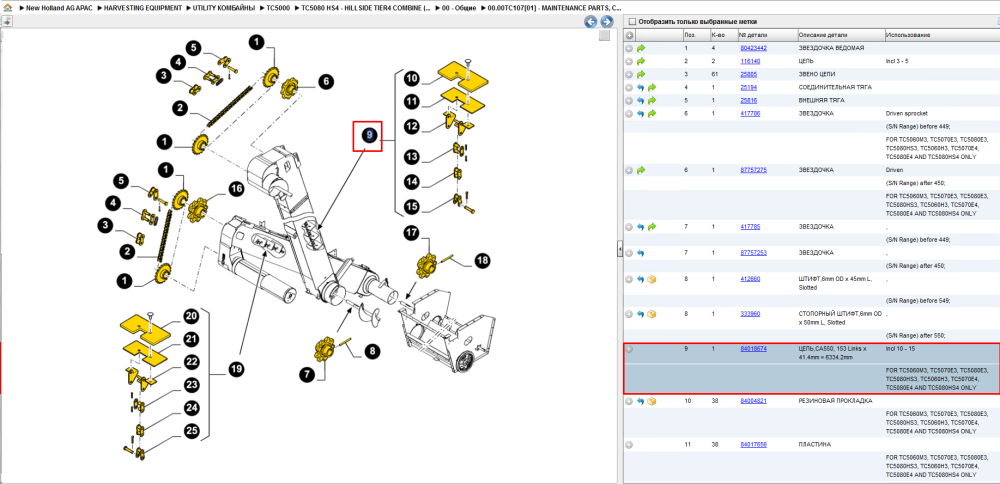Screen dimensions: 1000x484
Task: Open 'UTILITY КОМБАЙНЫ' breadcrumb
Action: (223, 8)
